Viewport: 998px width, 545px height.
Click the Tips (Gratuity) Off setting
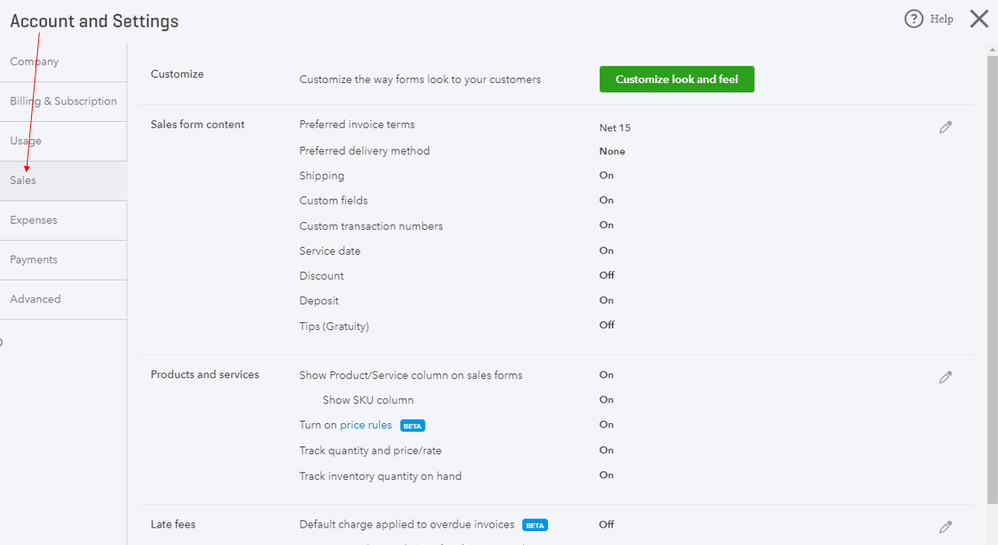point(607,325)
